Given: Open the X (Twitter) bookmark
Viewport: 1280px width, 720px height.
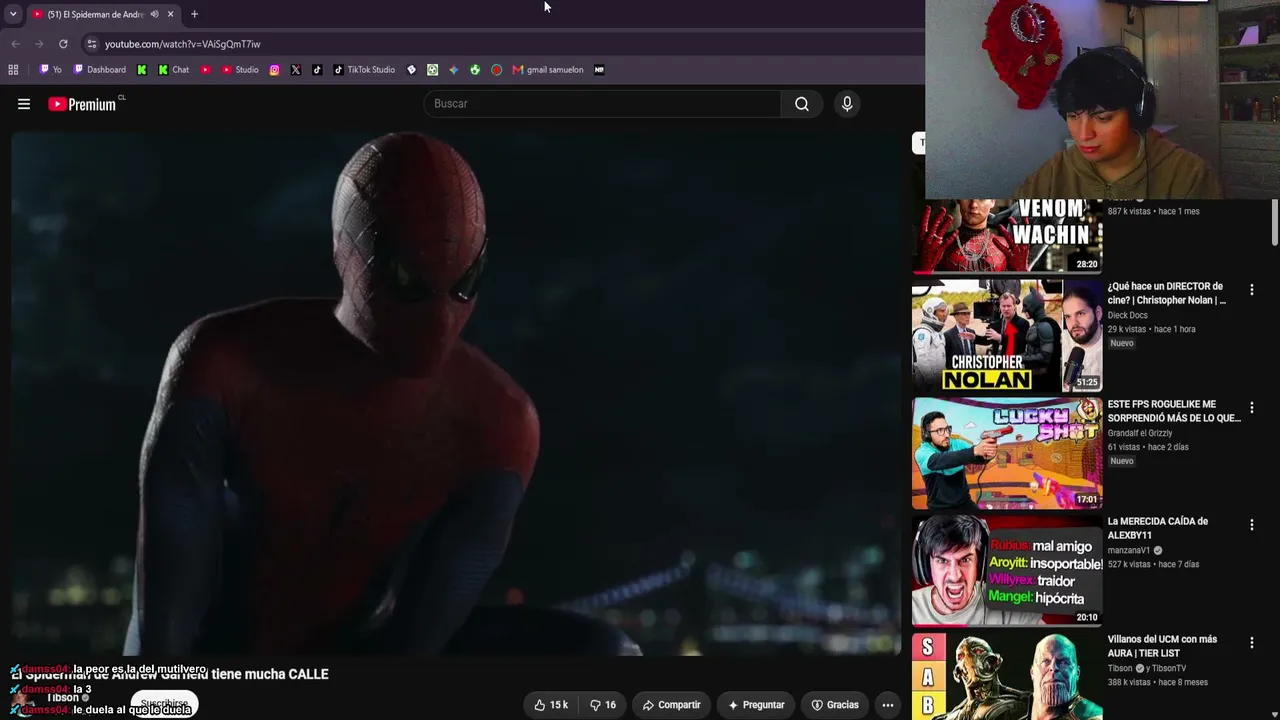Looking at the screenshot, I should pos(296,70).
